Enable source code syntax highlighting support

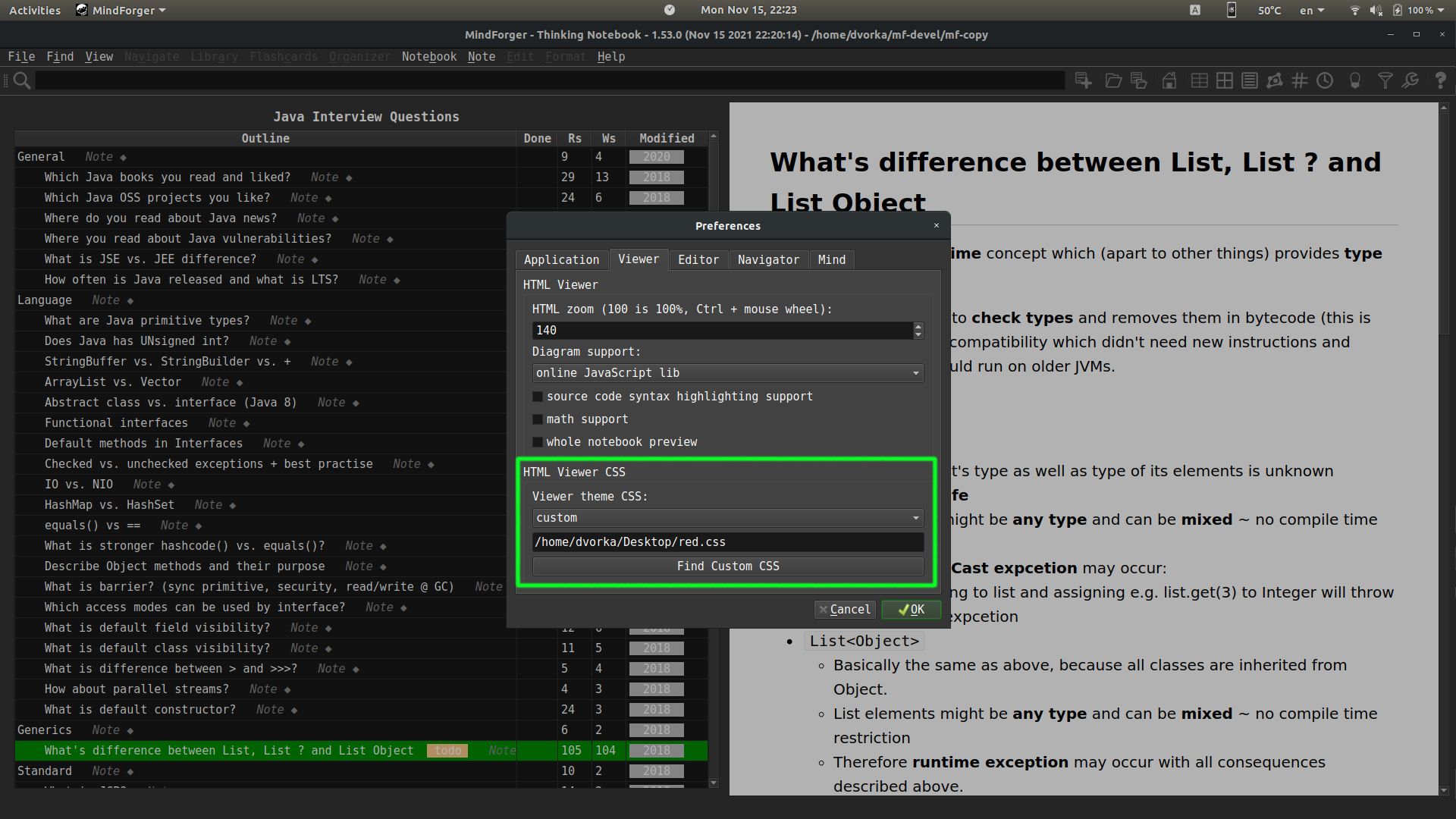[538, 396]
